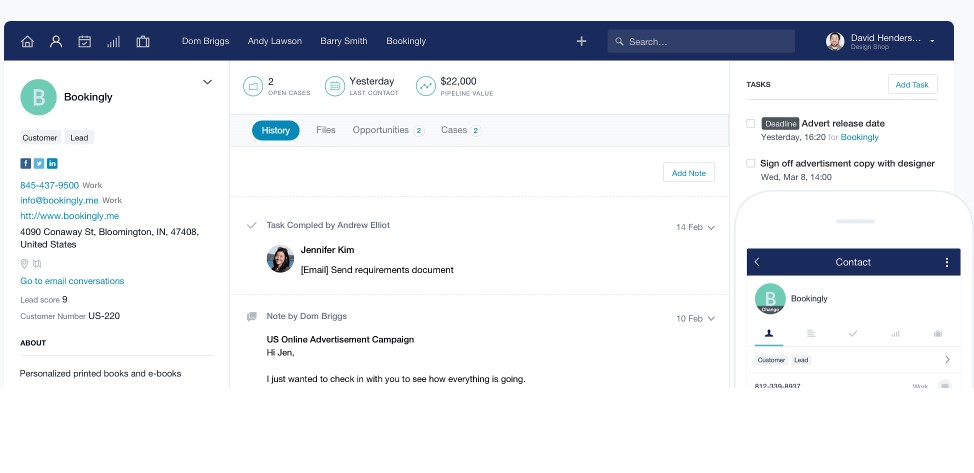
Task: Select the notes lines tab icon in phone view
Action: (811, 334)
